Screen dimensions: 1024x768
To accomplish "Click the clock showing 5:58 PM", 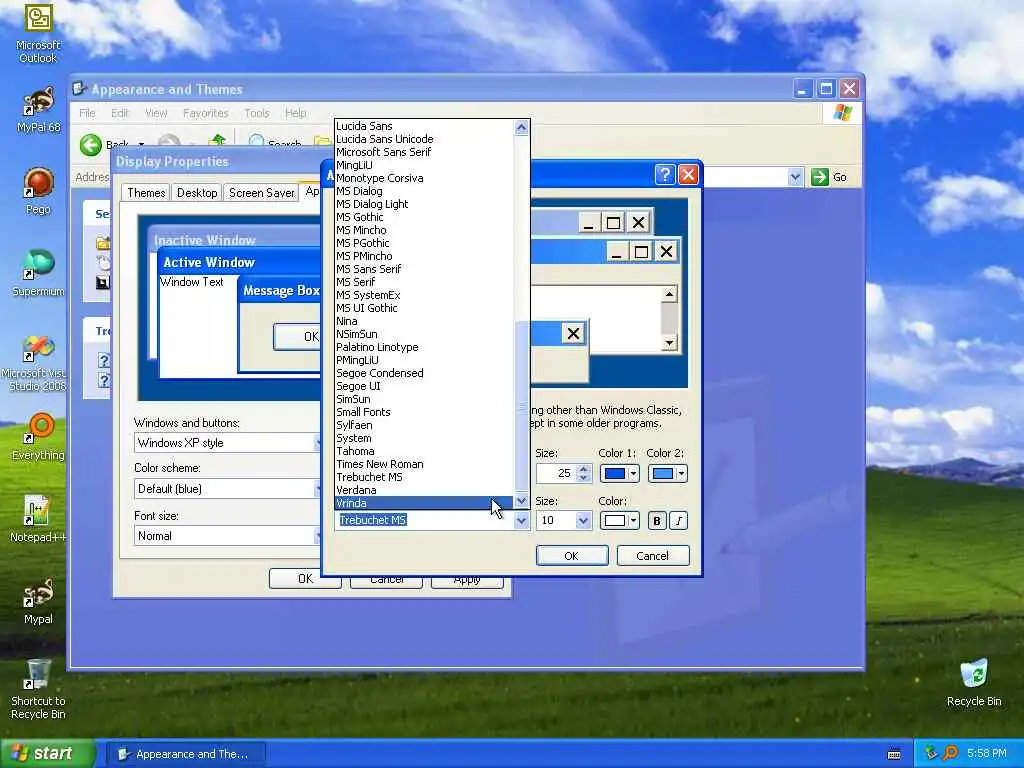I will coord(987,754).
